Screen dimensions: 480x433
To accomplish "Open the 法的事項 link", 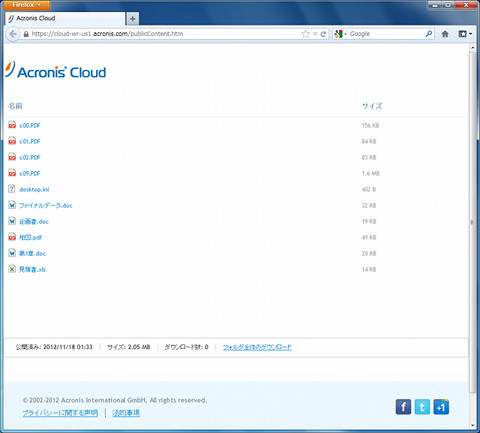I will (x=126, y=413).
